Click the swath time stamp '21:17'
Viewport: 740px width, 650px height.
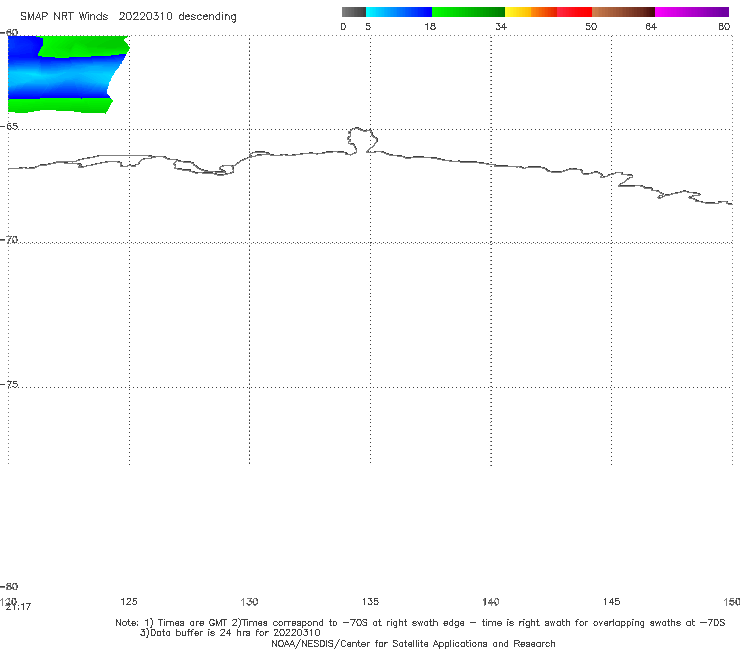tap(19, 607)
